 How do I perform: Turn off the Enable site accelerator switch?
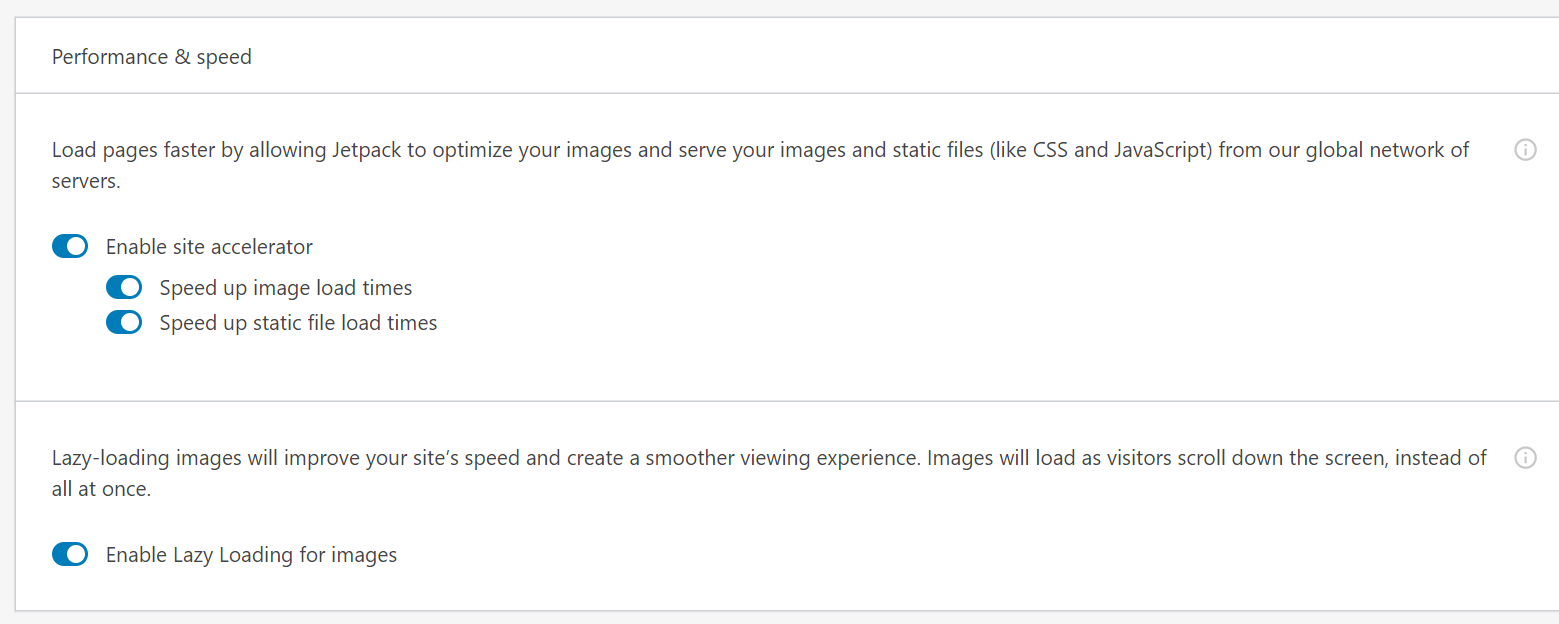(x=70, y=246)
